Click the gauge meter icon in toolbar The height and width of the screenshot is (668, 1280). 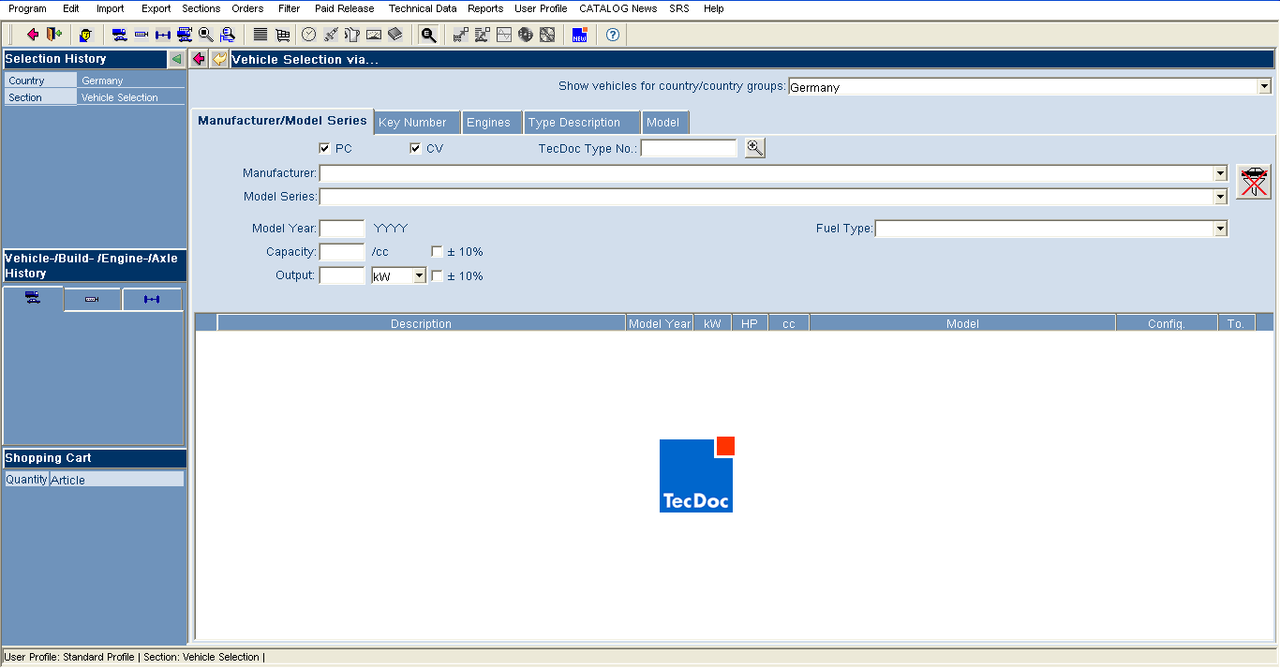(374, 34)
